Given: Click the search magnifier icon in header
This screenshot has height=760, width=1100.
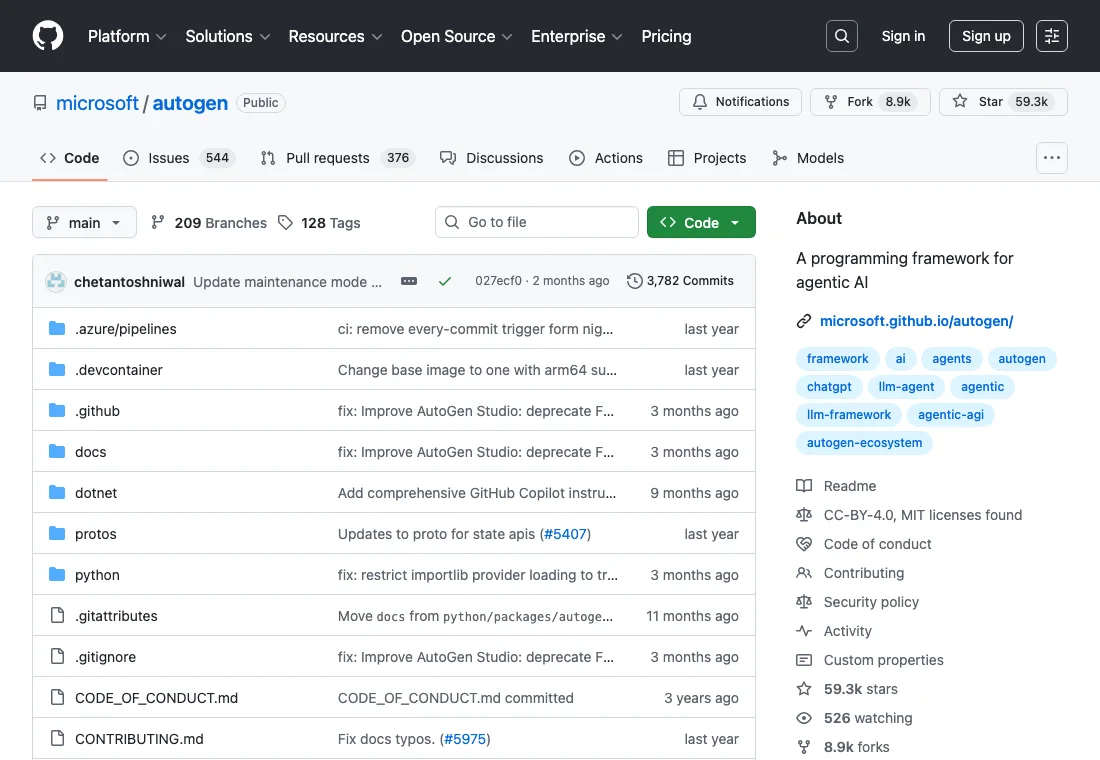Looking at the screenshot, I should (x=842, y=36).
